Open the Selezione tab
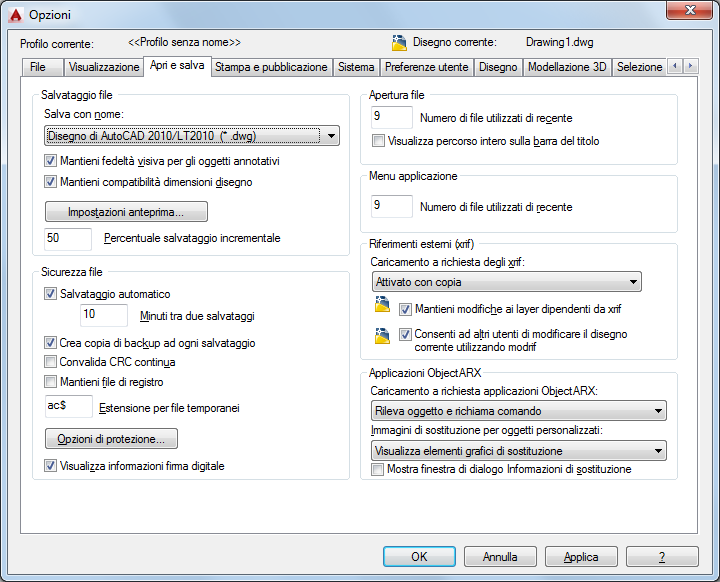This screenshot has width=720, height=582. [640, 67]
